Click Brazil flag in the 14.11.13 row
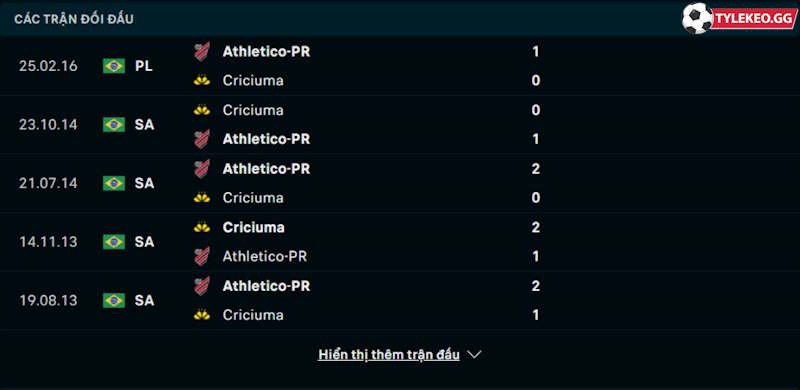Viewport: 800px width, 390px height. click(x=114, y=241)
